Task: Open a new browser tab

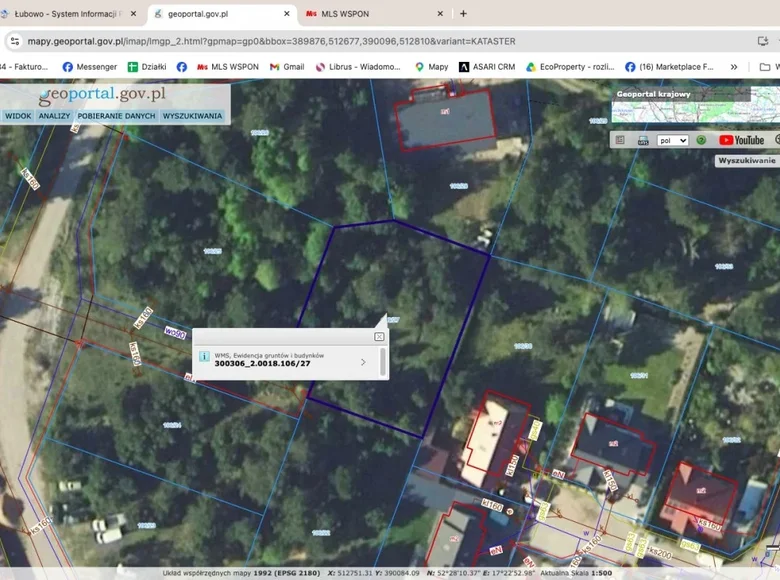Action: [x=463, y=14]
